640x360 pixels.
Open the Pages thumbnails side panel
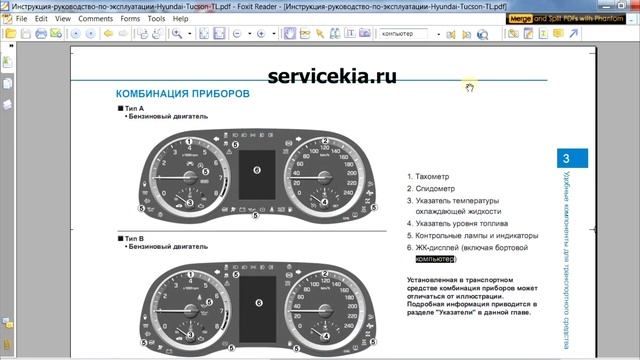7,84
